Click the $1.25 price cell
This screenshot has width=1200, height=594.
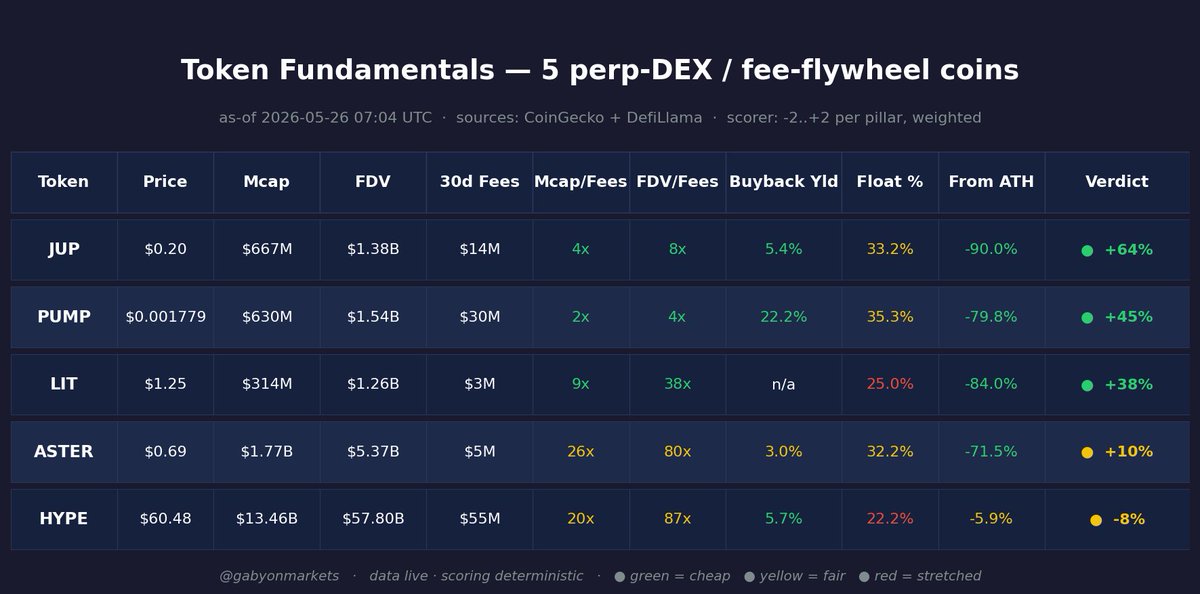165,385
